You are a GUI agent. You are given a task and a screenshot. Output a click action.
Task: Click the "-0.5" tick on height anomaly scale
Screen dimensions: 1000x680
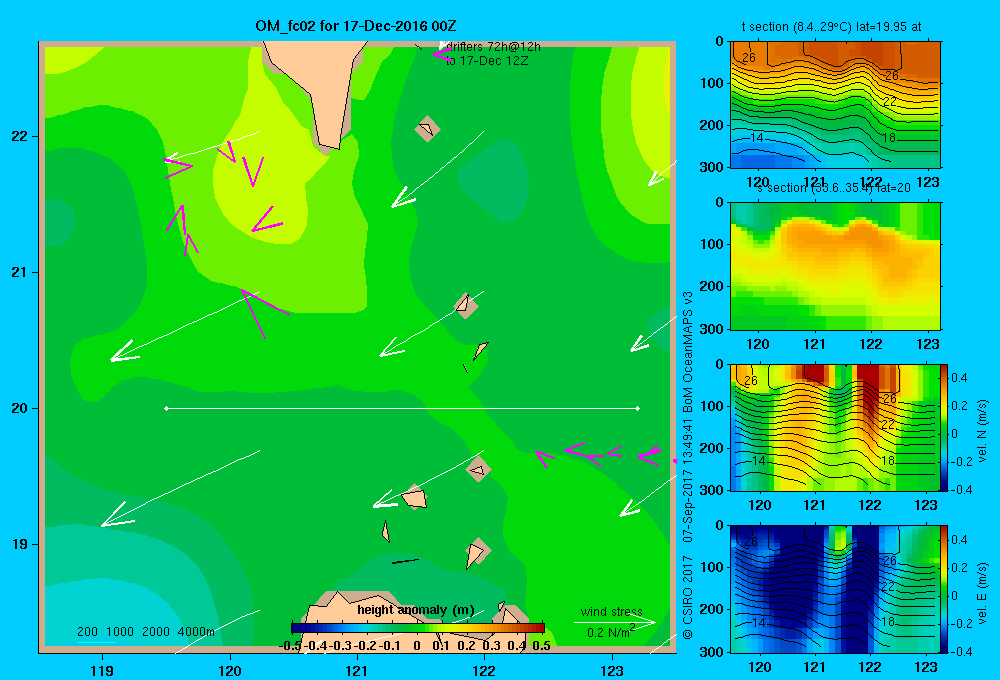coord(290,646)
